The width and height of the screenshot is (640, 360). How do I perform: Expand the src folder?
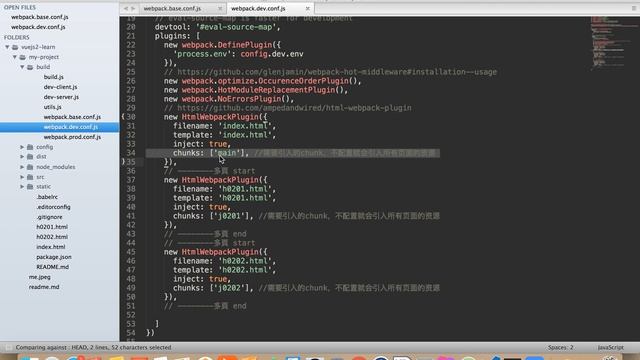point(22,177)
